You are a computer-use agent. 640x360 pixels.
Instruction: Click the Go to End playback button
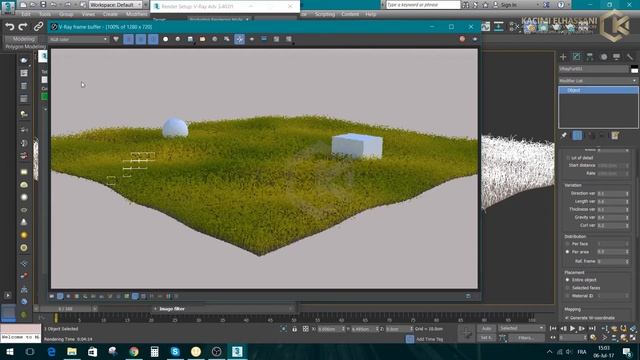click(592, 329)
